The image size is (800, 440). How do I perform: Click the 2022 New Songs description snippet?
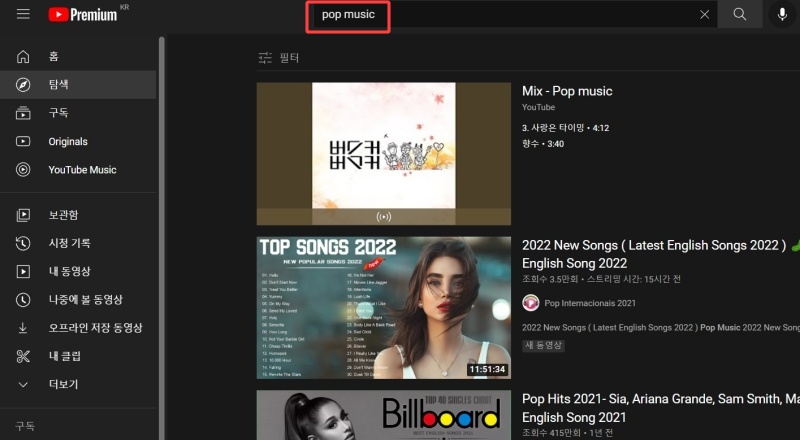[661, 328]
